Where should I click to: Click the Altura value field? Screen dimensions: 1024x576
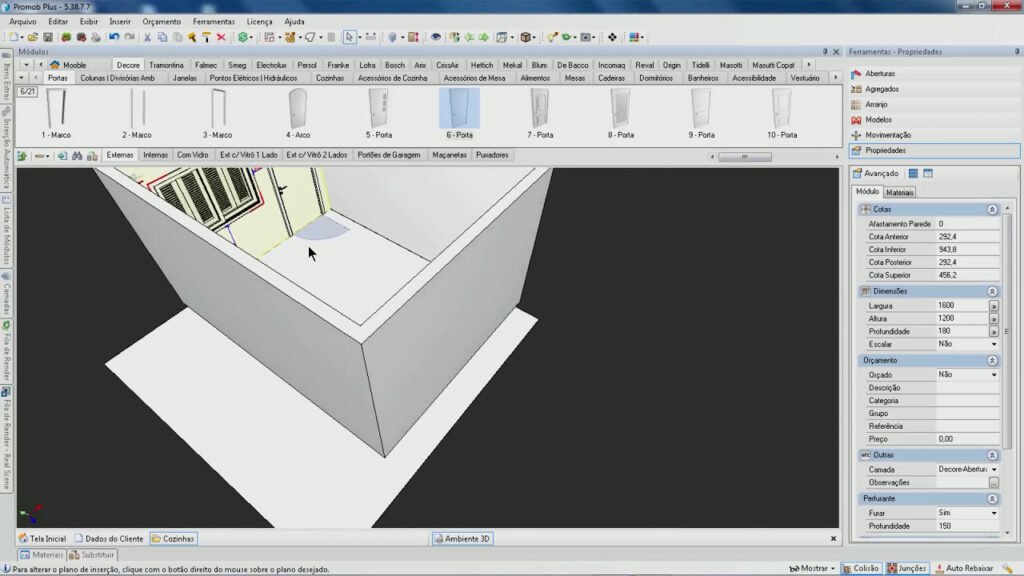pyautogui.click(x=961, y=319)
